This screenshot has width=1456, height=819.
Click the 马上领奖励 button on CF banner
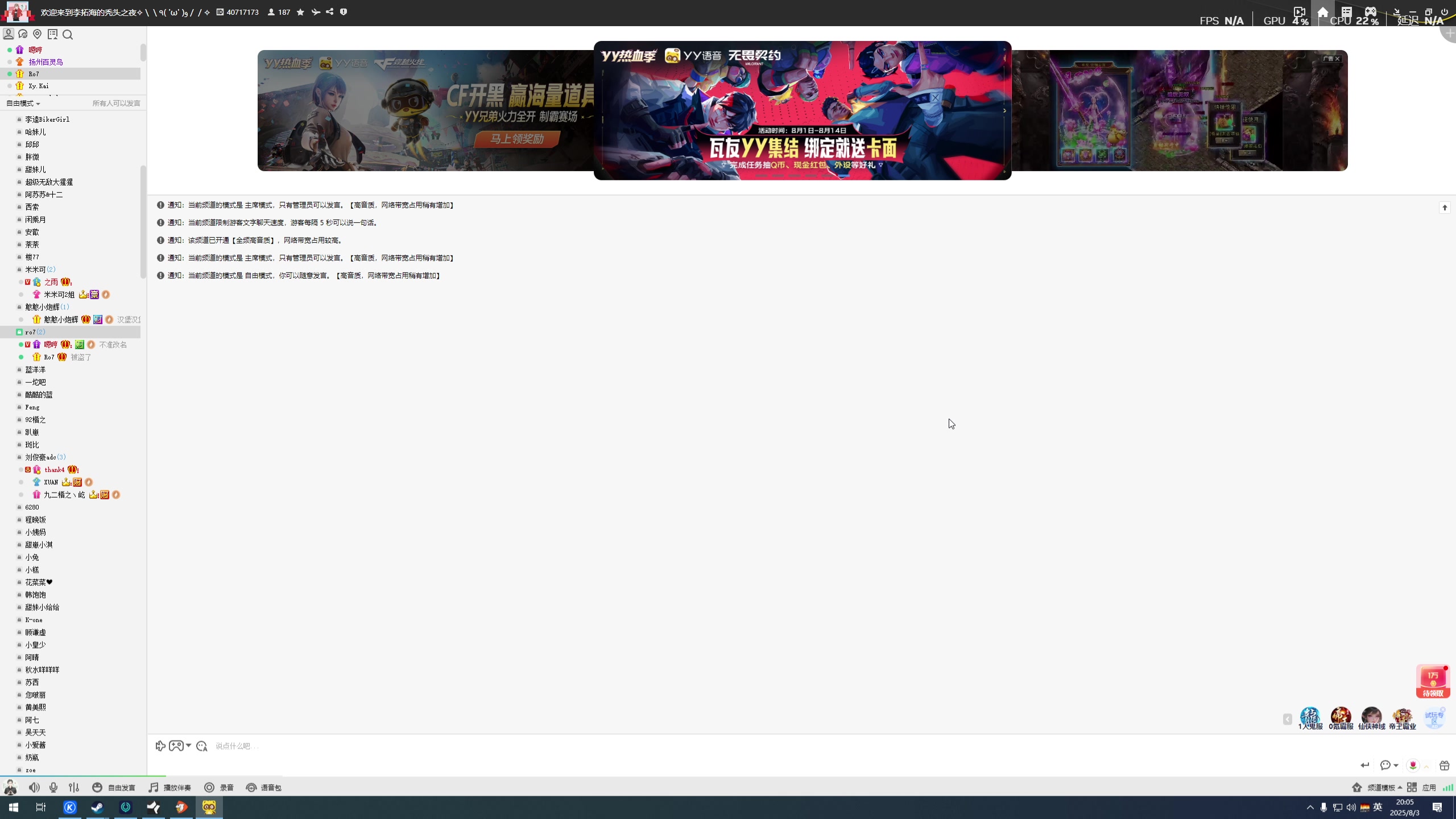pyautogui.click(x=517, y=139)
